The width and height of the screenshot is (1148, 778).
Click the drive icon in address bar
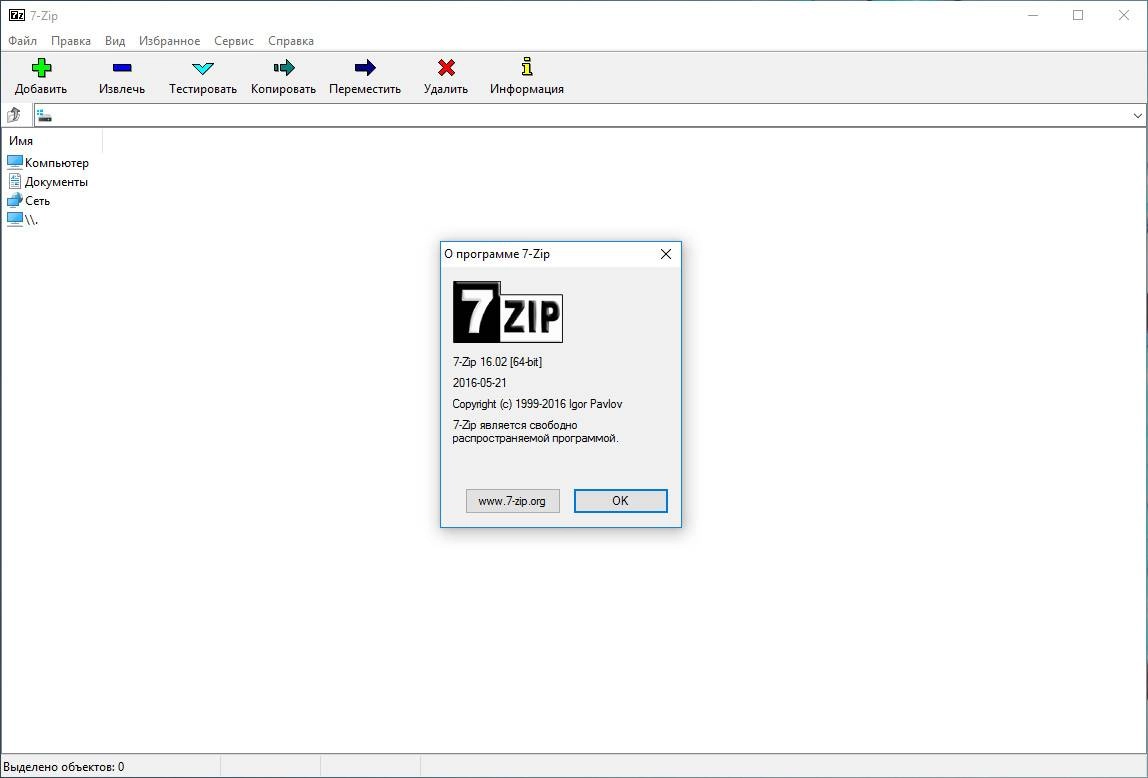[x=44, y=115]
